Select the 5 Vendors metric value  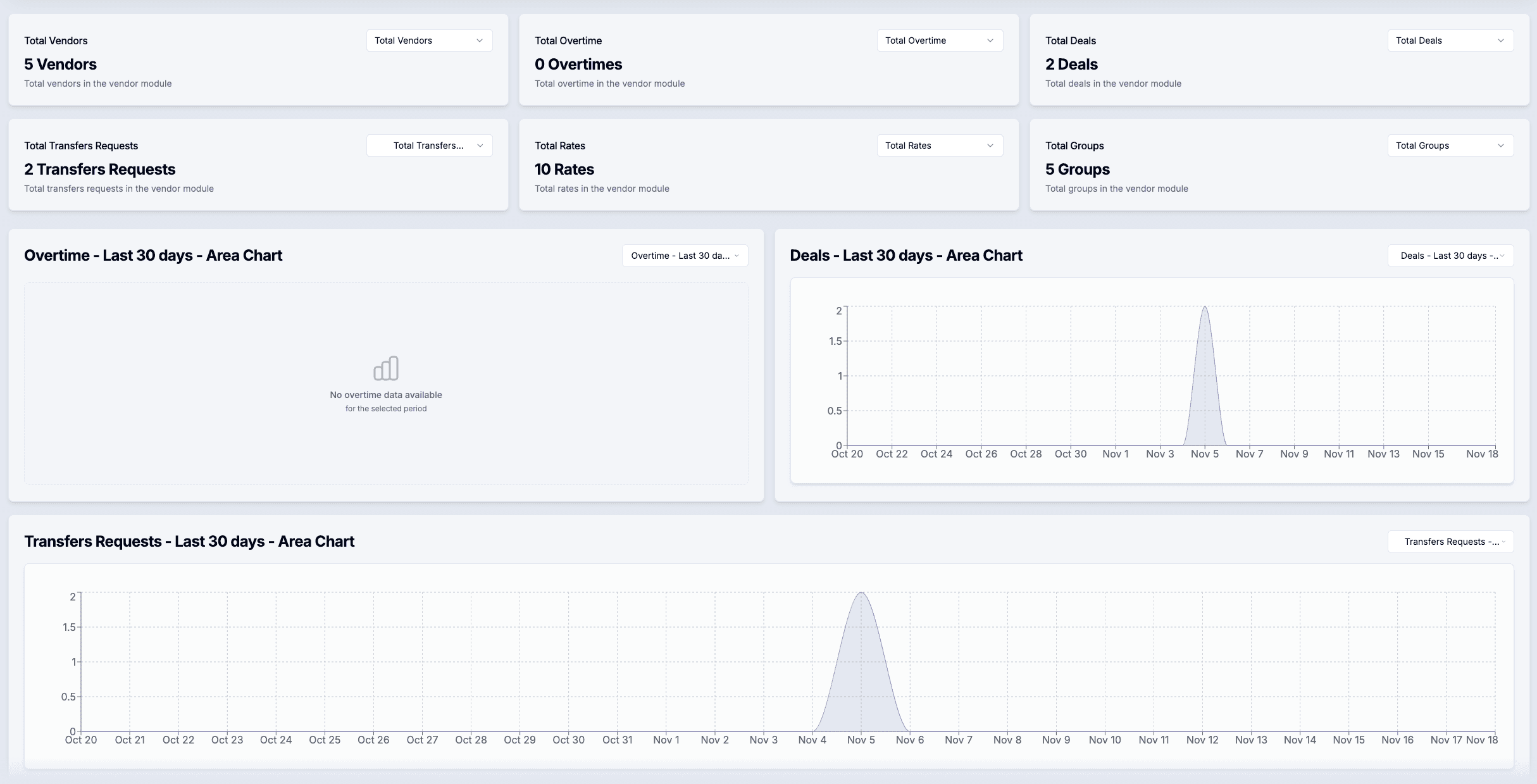coord(61,64)
